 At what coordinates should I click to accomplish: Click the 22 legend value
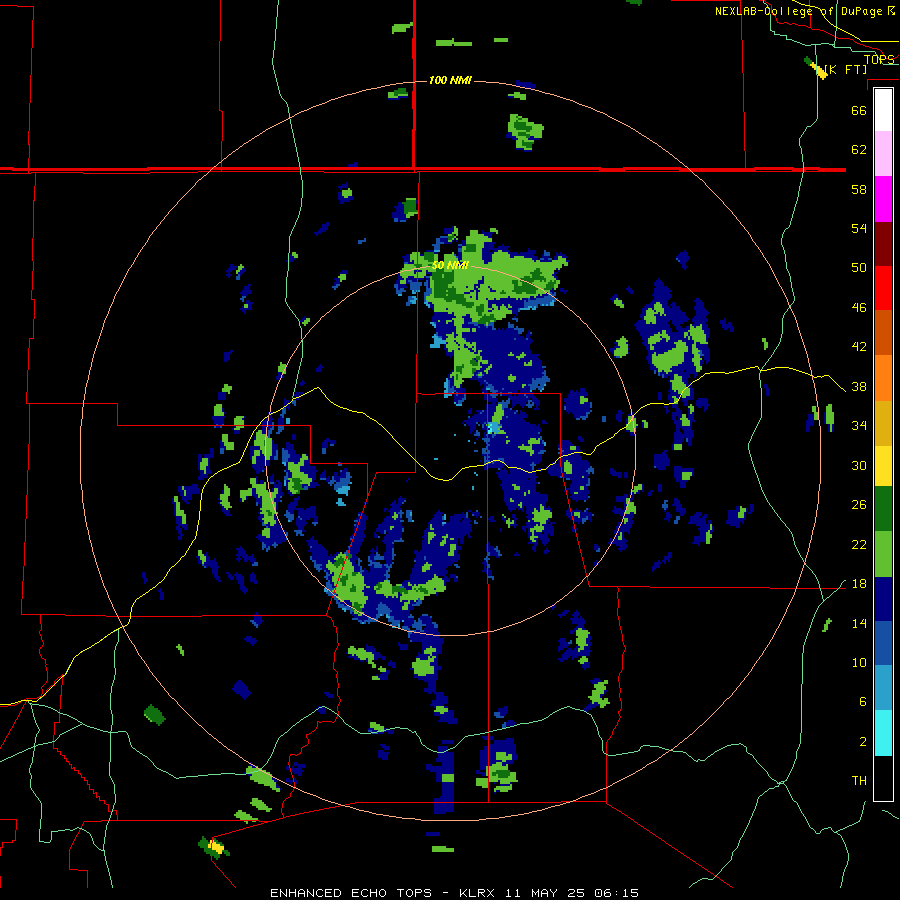click(859, 544)
